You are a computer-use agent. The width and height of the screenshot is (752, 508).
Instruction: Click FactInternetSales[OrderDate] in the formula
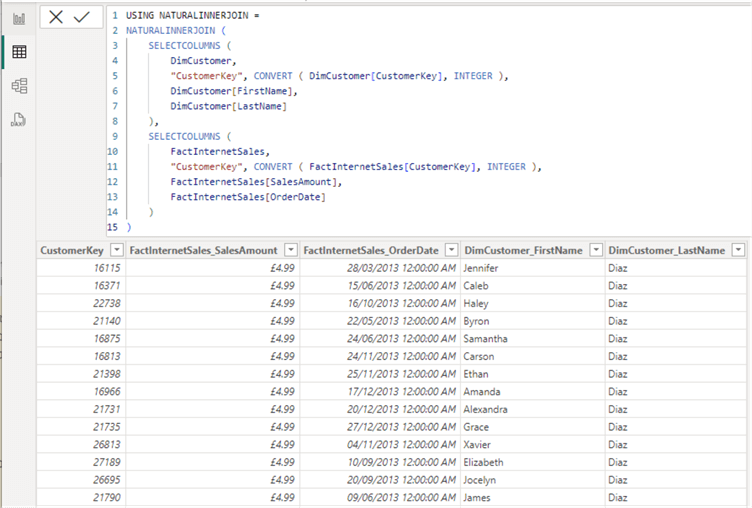click(248, 197)
